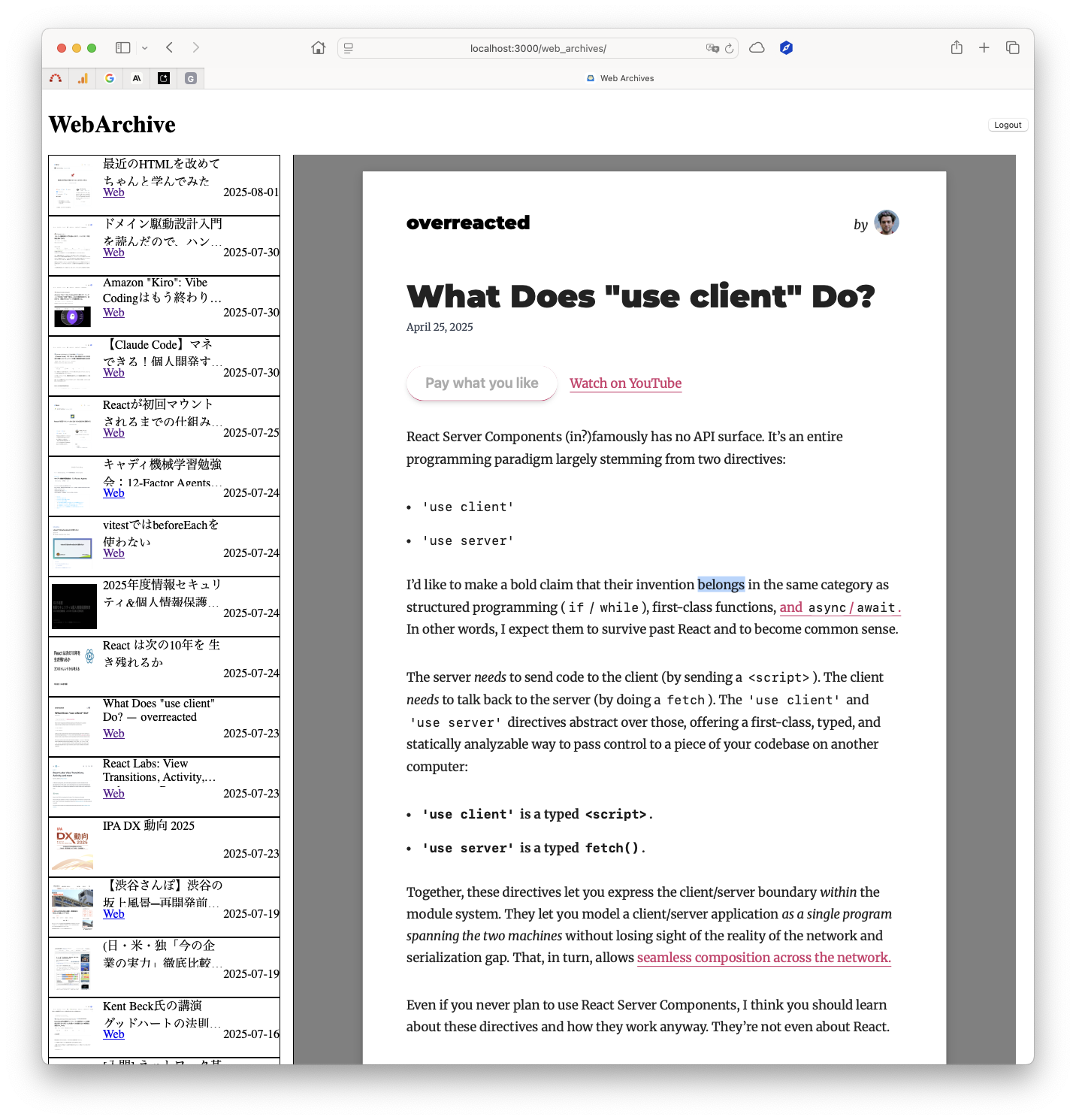Select thumbnail of React は次の10年 article

(74, 667)
